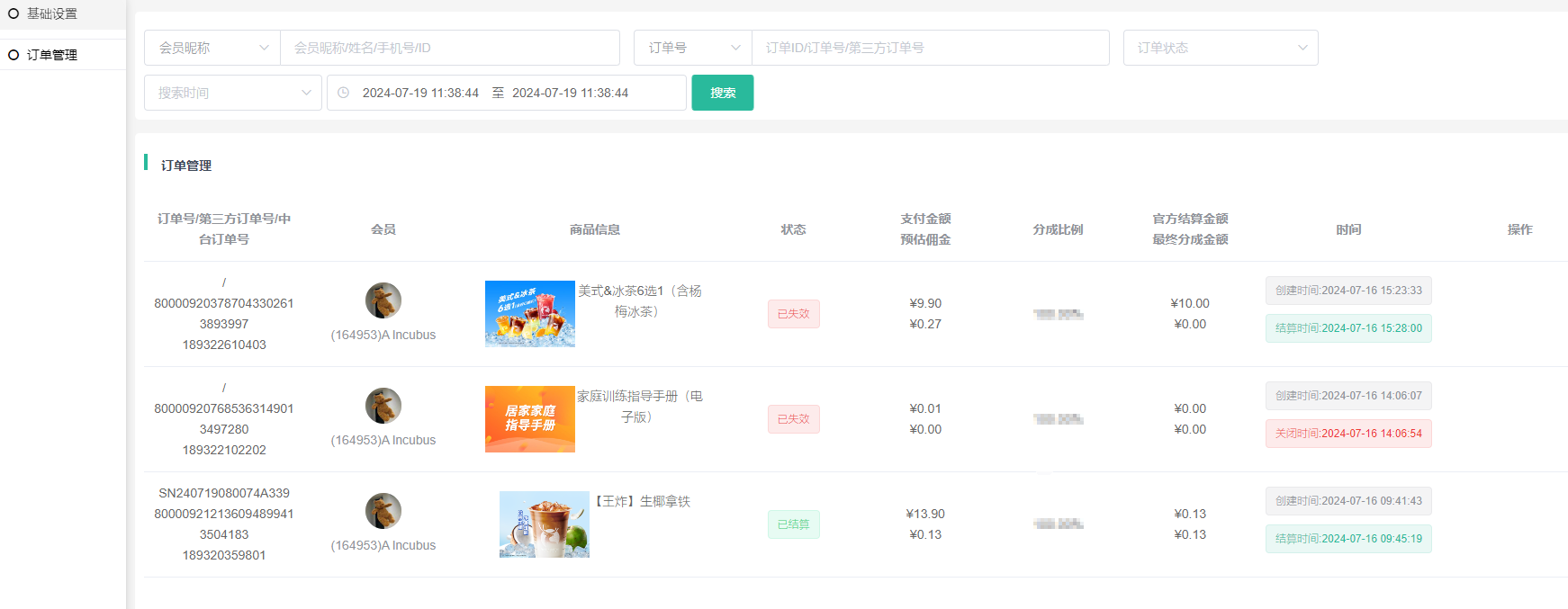
Task: Click product name 【王炸】生椰拿铁
Action: (640, 501)
